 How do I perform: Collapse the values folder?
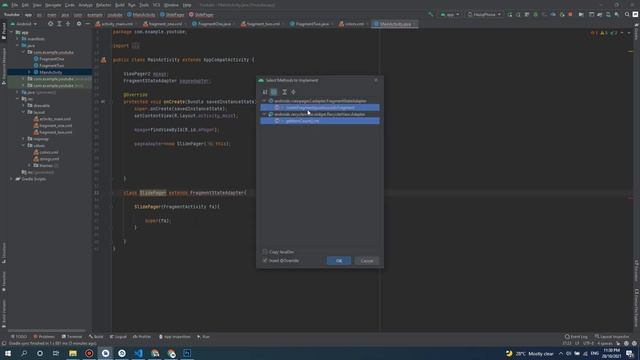24,145
